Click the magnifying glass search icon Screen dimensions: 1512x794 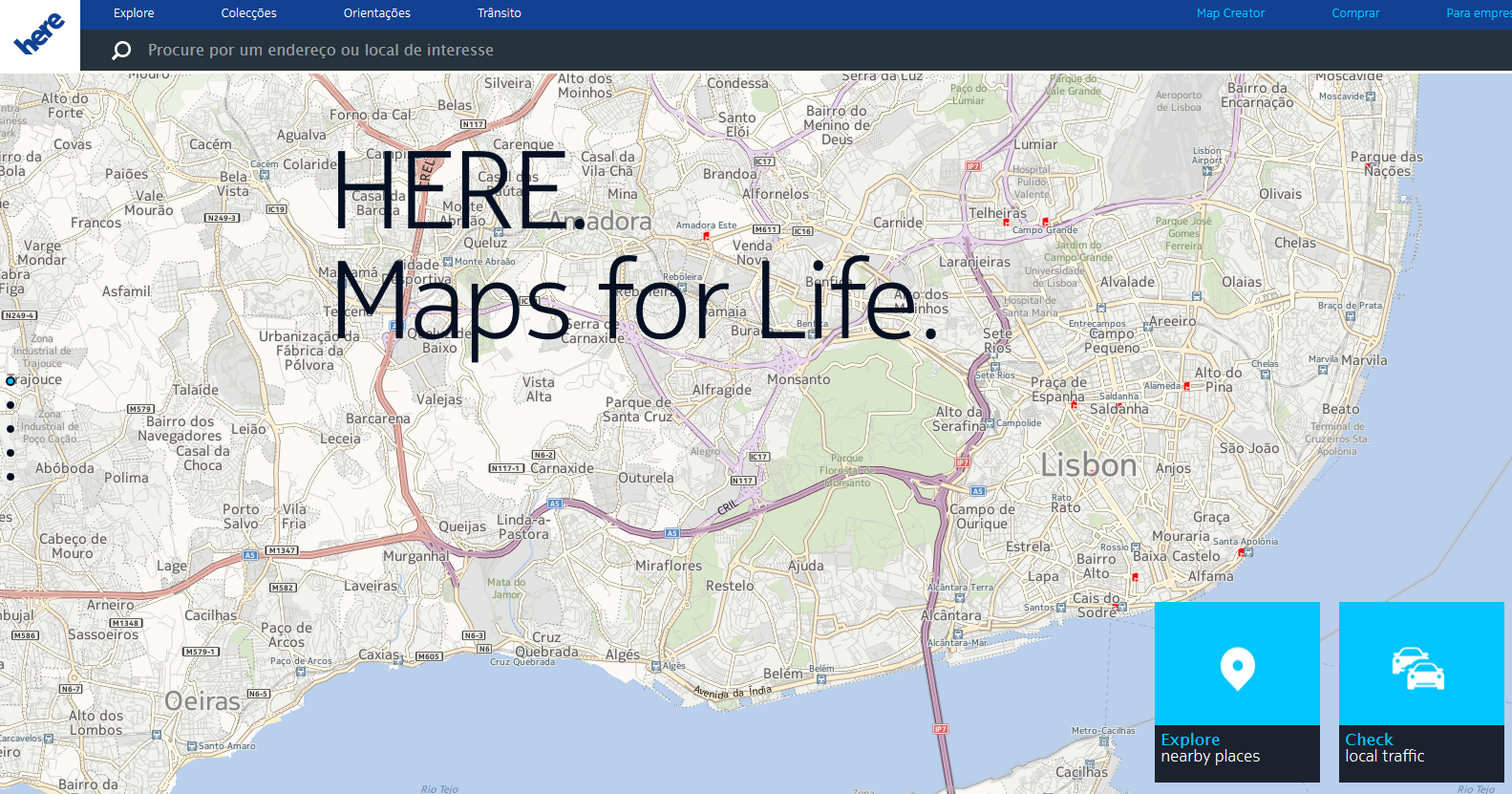coord(121,51)
